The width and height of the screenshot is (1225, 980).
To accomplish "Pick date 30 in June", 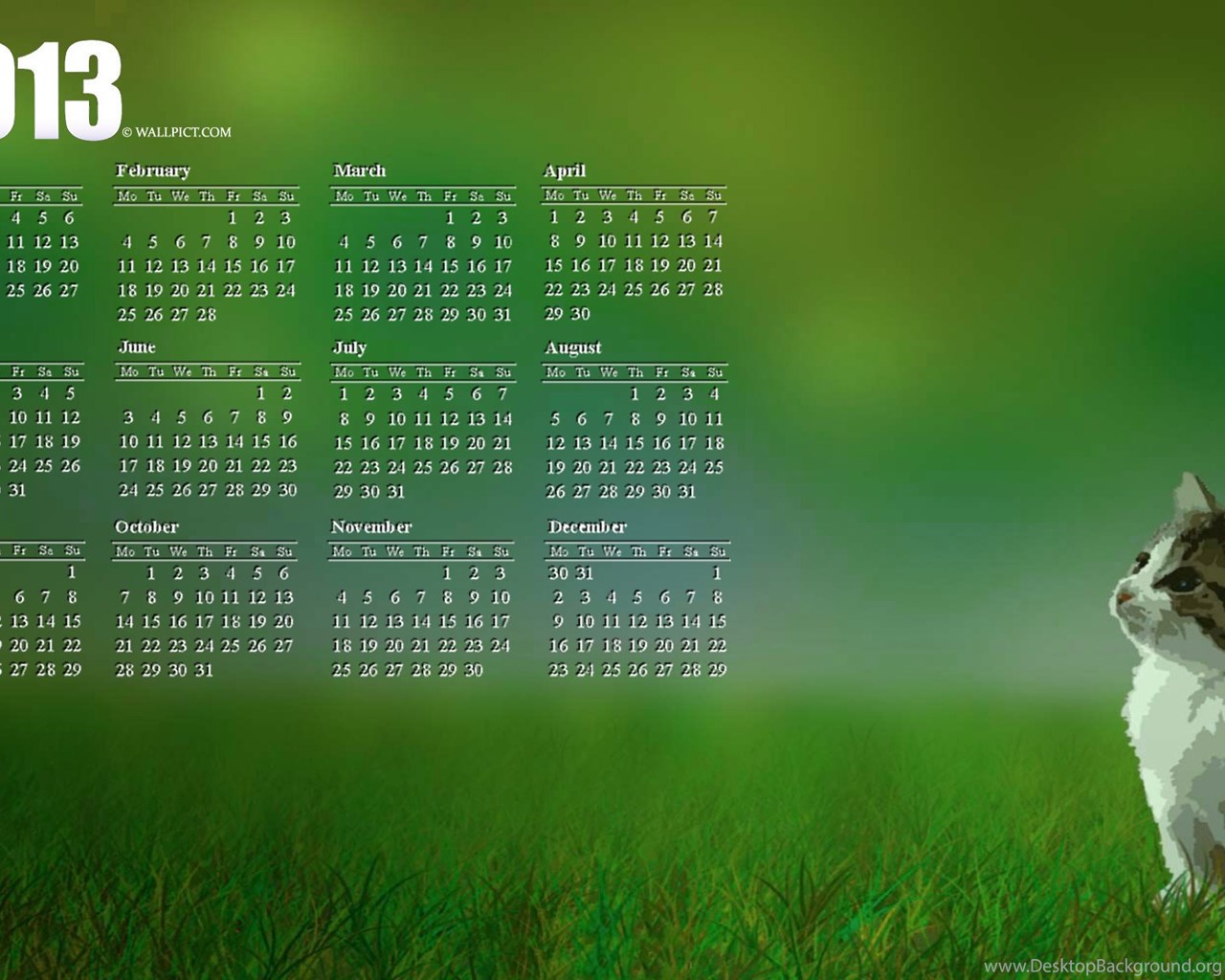I will (x=287, y=490).
